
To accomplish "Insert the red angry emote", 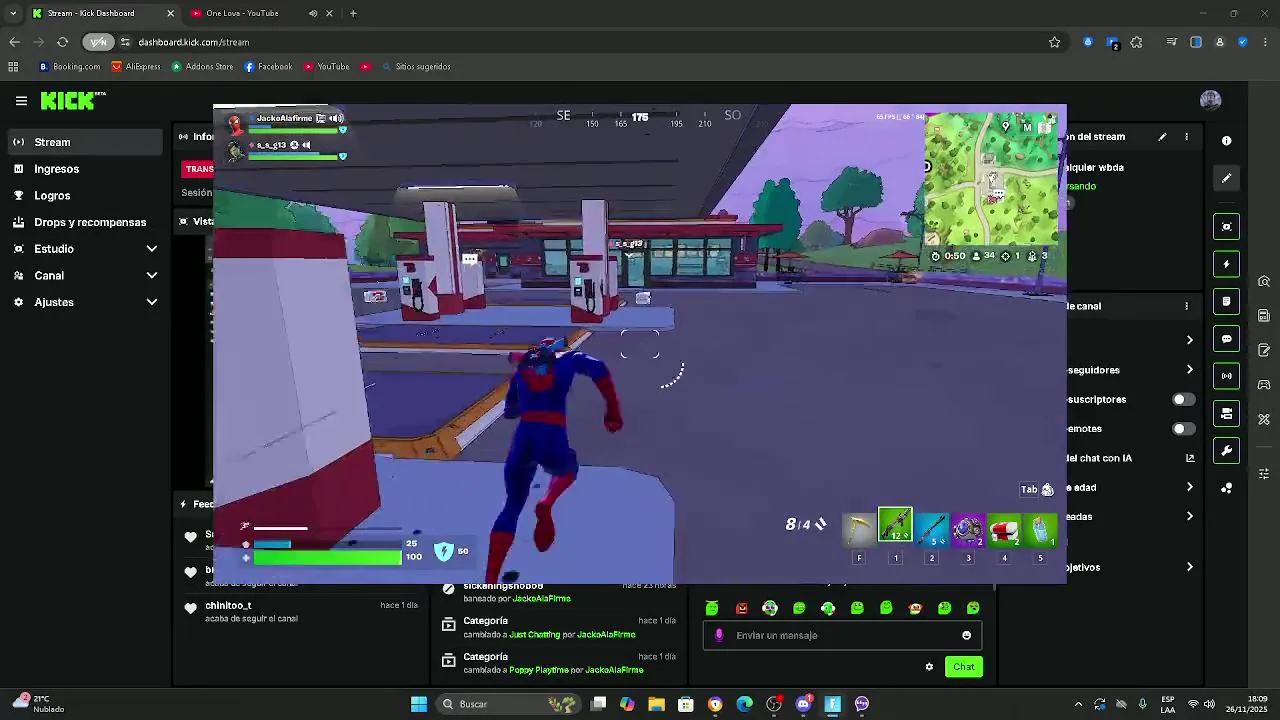I will click(741, 608).
